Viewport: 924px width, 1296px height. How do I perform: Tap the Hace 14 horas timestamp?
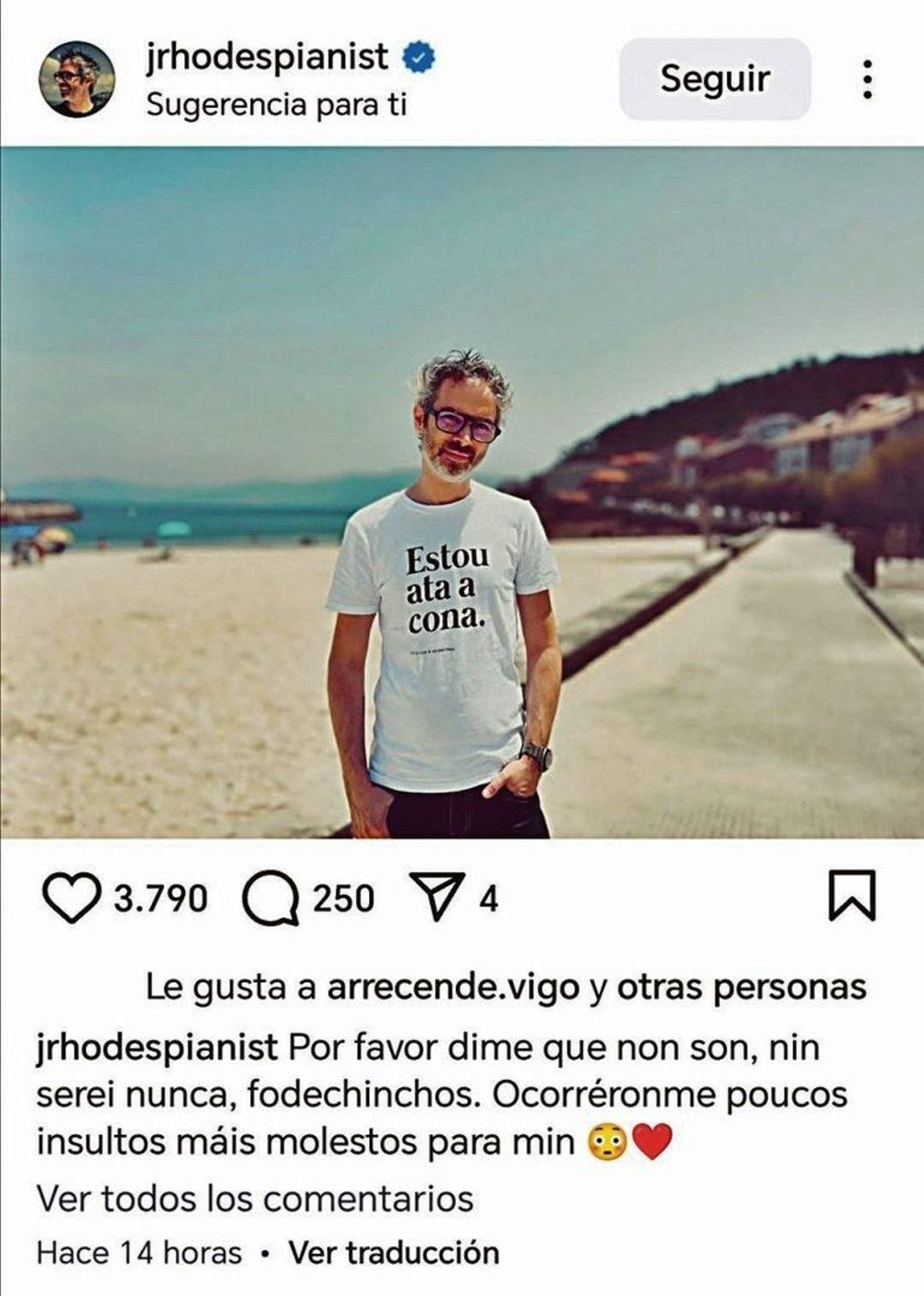coord(139,1254)
